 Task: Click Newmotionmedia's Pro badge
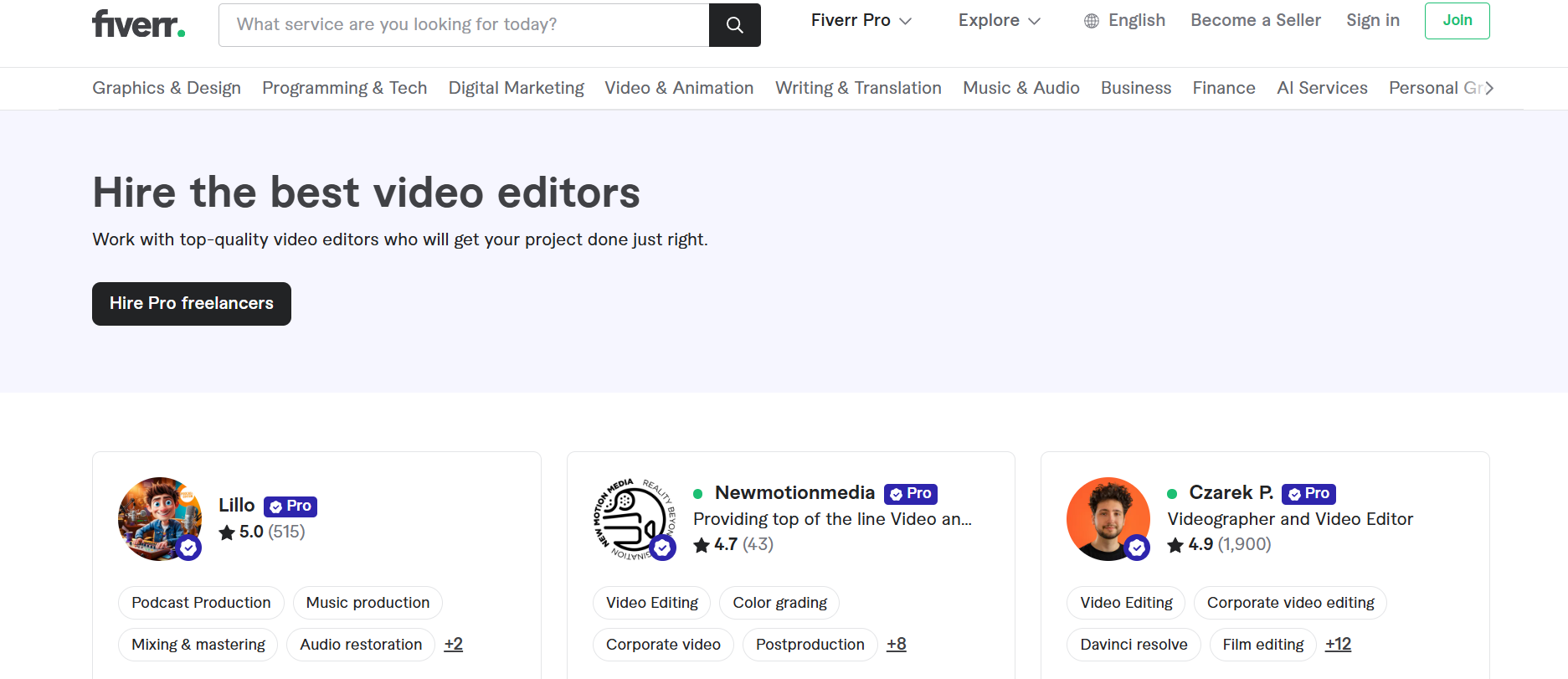pos(911,494)
